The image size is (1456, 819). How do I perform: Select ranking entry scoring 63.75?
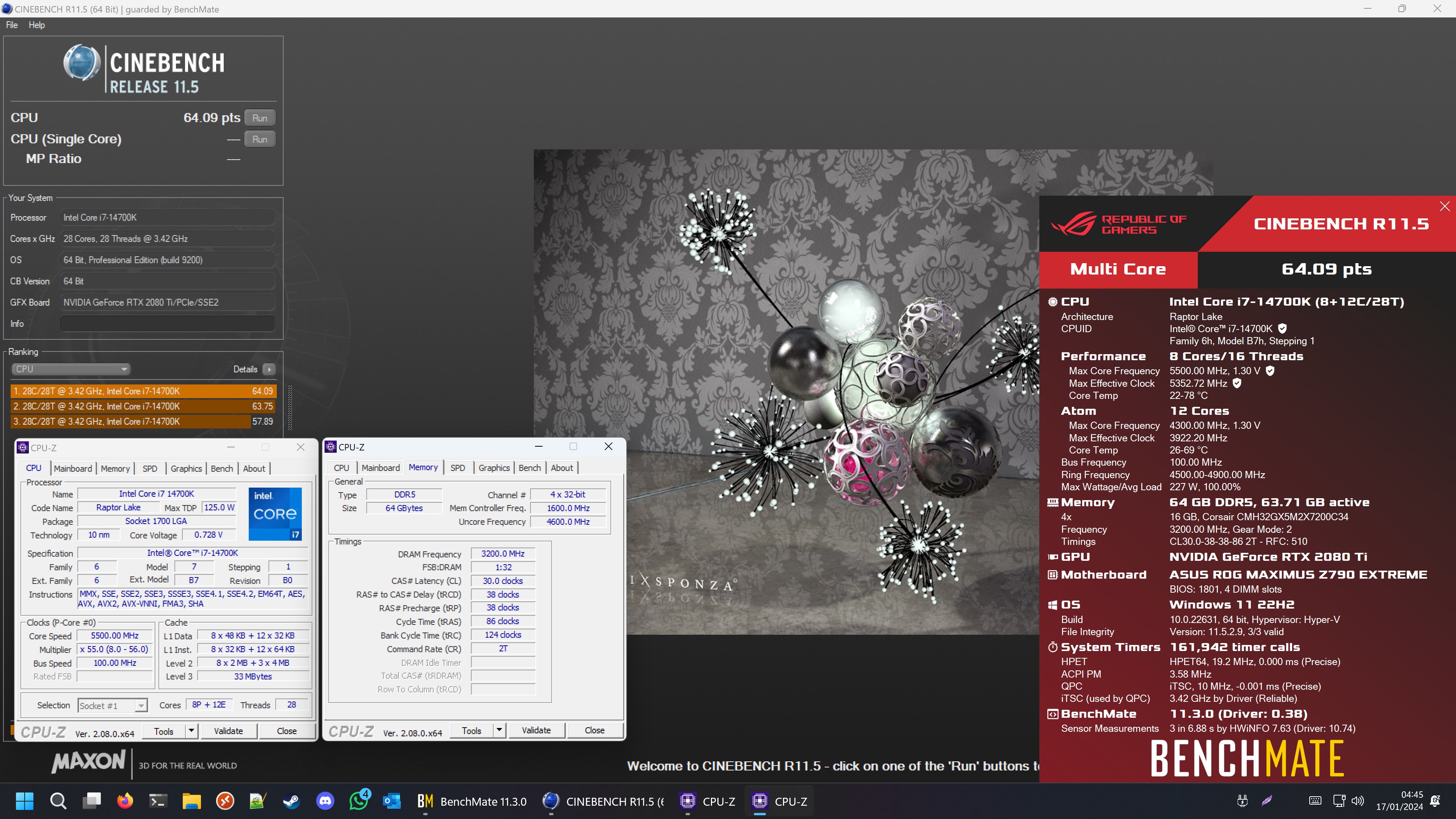[x=143, y=406]
